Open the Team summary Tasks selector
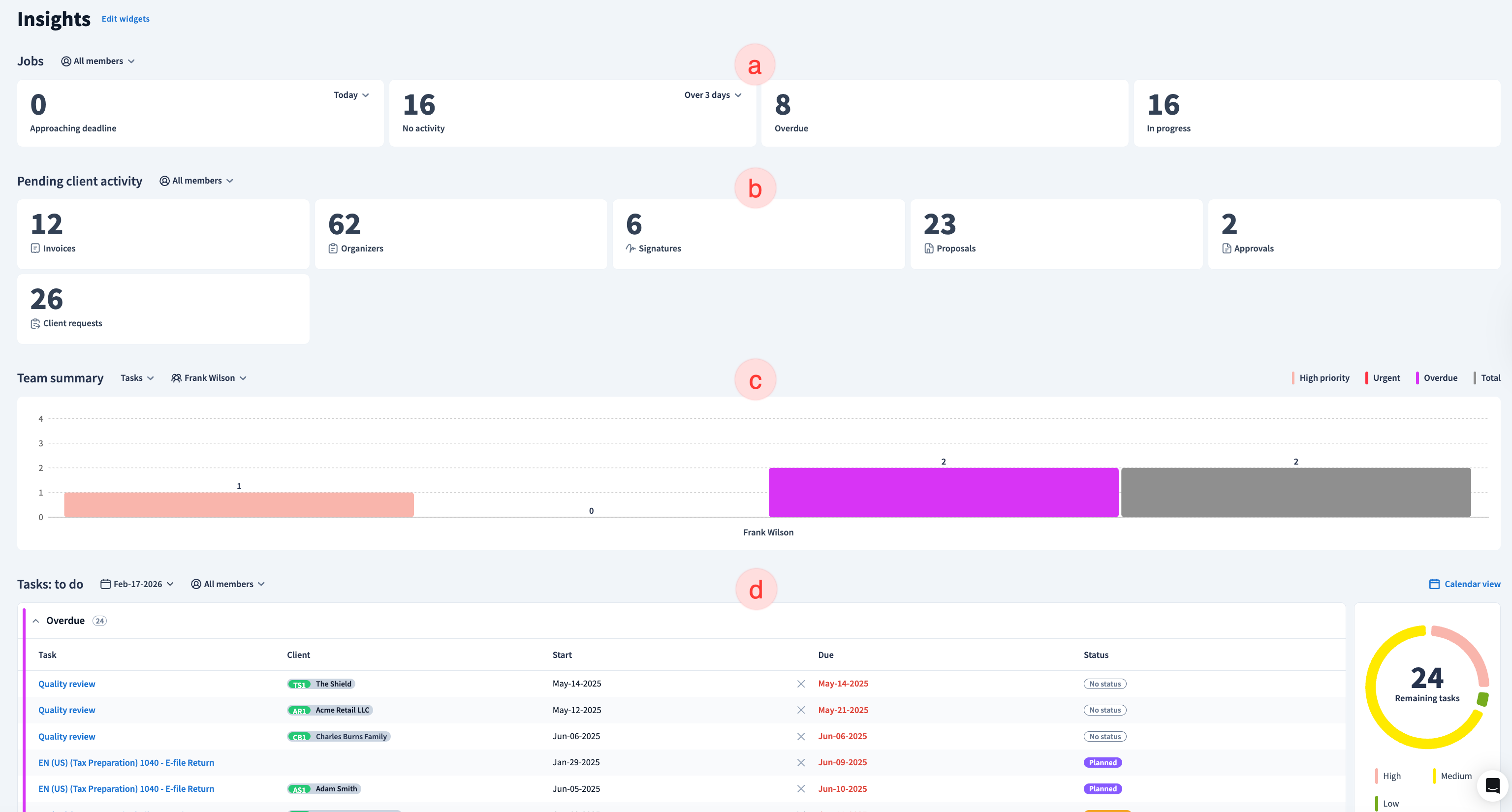This screenshot has width=1512, height=812. click(137, 378)
